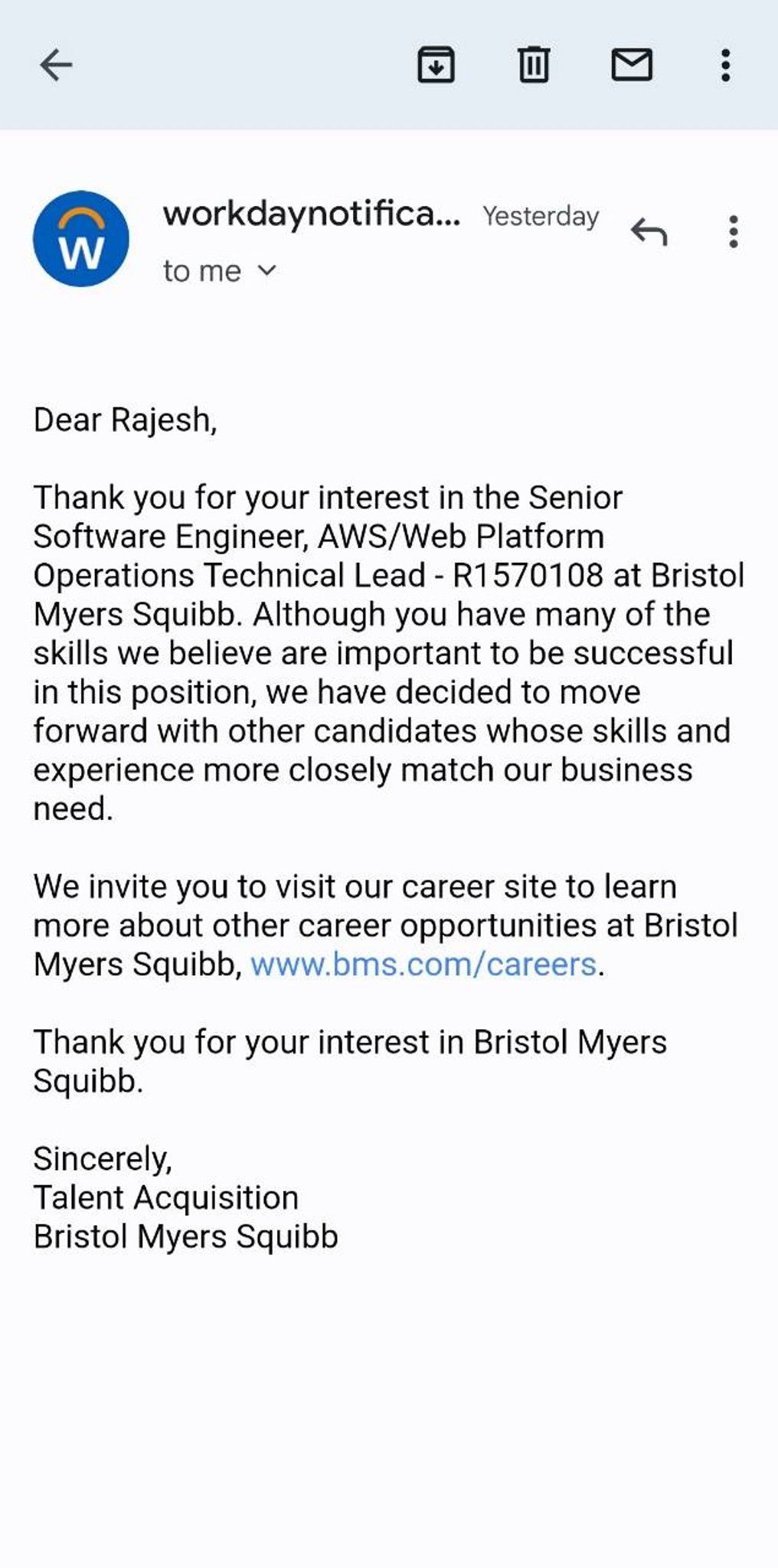Tap the final "Bristol Myers Squibb" signature
778x1568 pixels.
pyautogui.click(x=185, y=1236)
